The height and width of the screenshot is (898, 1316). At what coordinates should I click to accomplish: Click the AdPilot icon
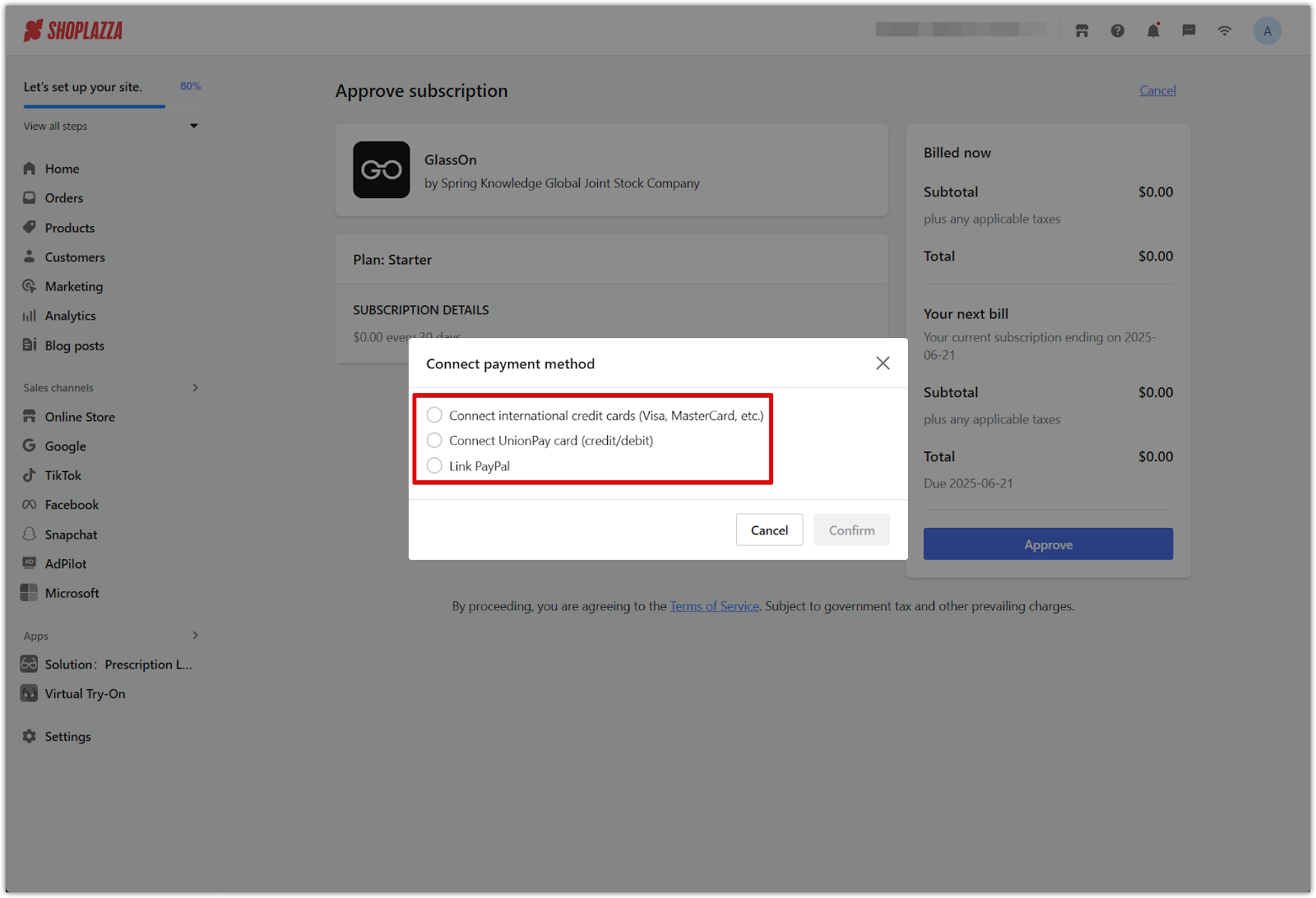tap(30, 563)
